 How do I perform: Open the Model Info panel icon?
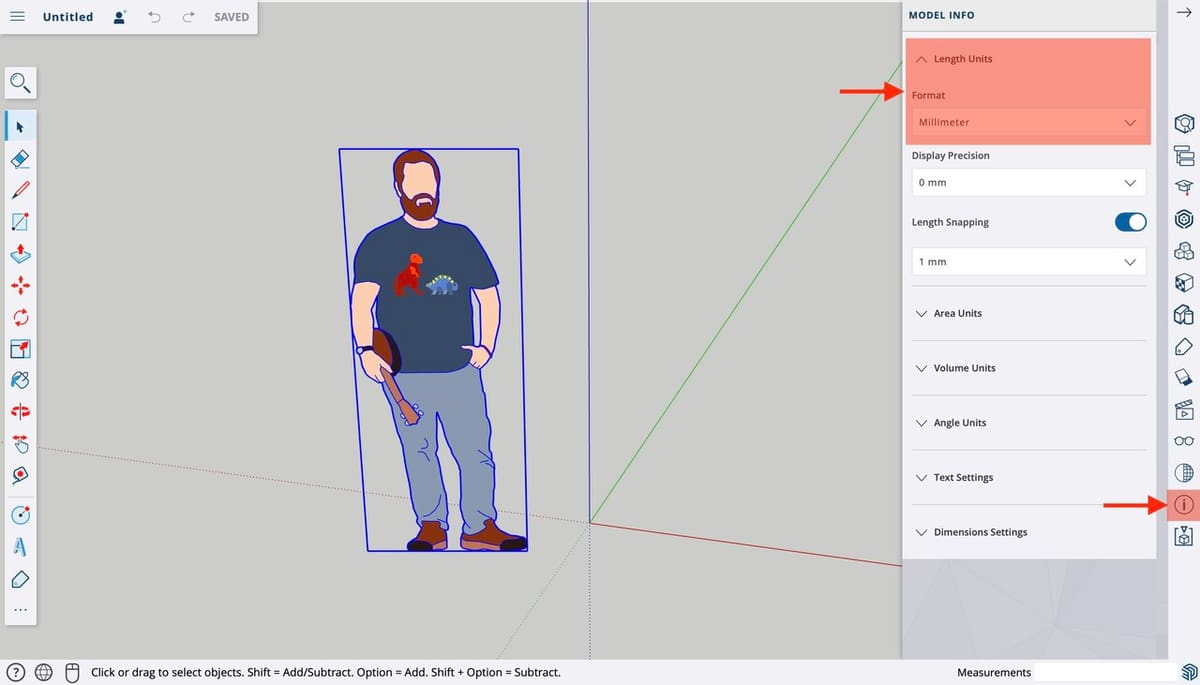(1184, 505)
